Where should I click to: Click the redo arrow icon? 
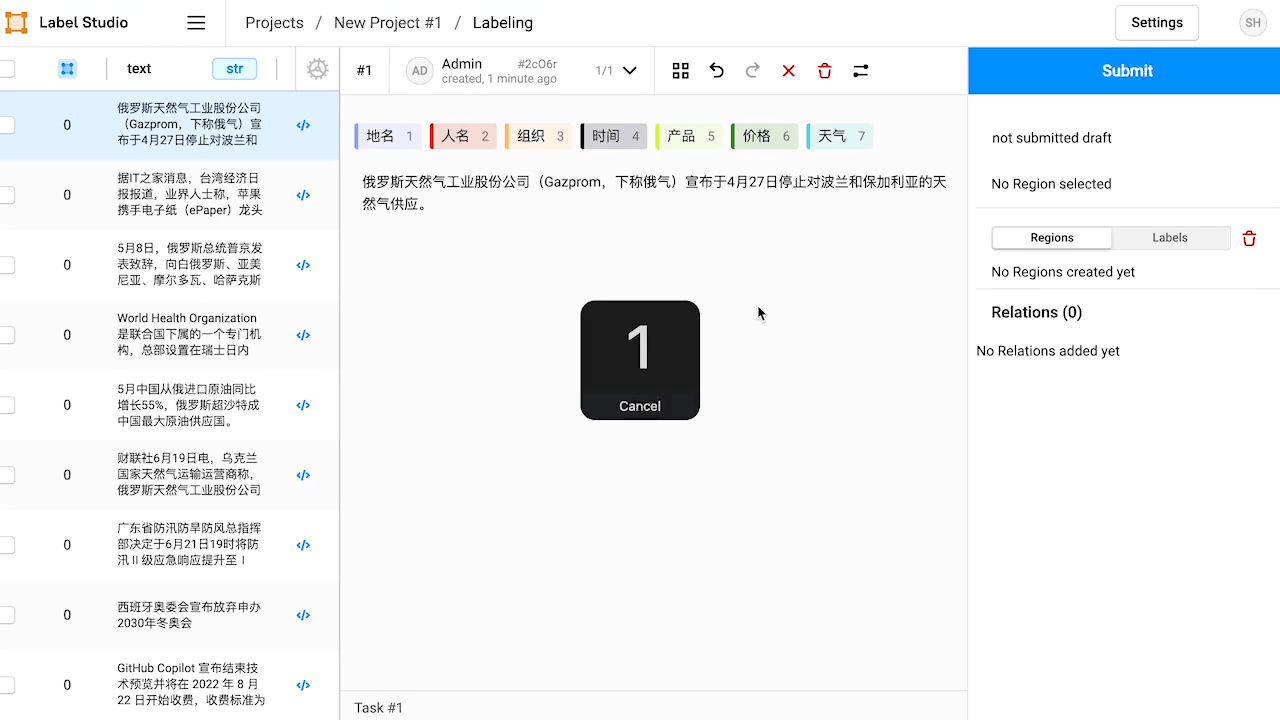coord(753,70)
